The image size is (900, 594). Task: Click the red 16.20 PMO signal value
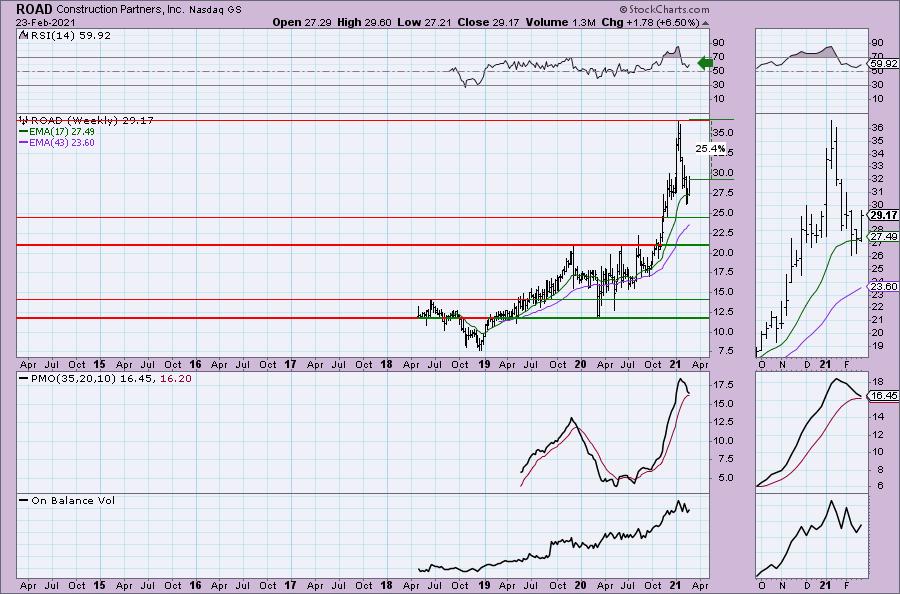point(176,379)
